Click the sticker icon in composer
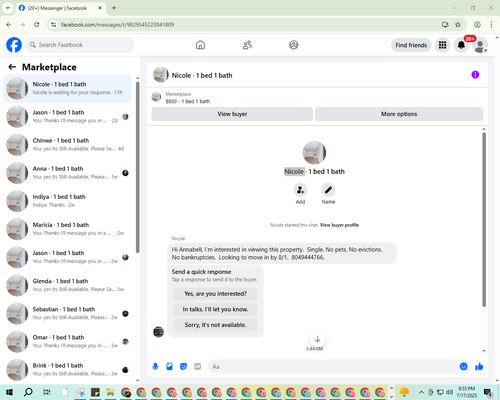 (x=184, y=367)
